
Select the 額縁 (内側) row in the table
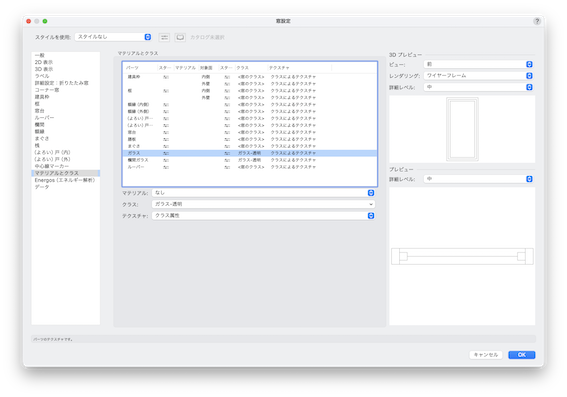click(250, 104)
